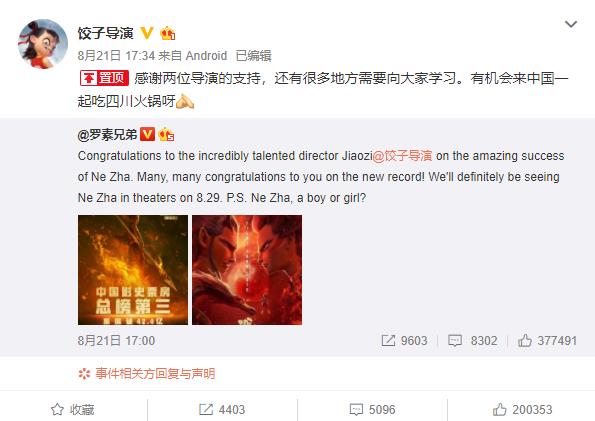Like the post showing 200353 likes
Viewport: 595px width, 421px height.
coord(523,410)
